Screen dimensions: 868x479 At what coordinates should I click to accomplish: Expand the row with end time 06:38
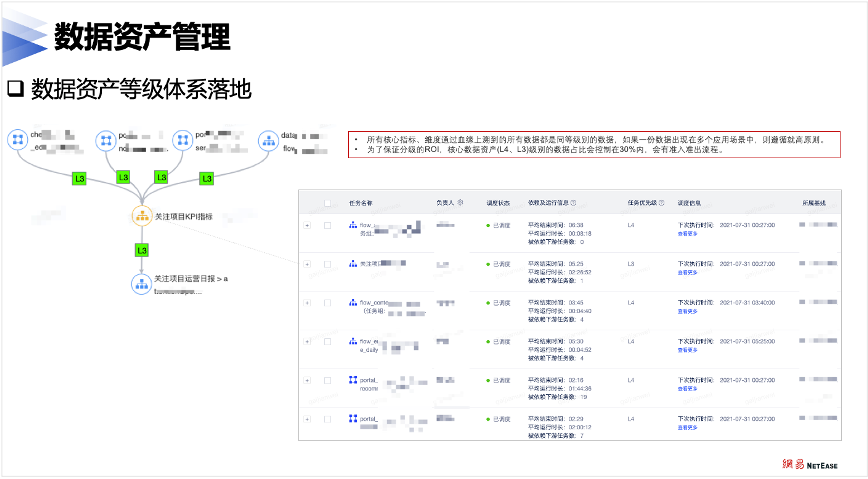coord(307,225)
